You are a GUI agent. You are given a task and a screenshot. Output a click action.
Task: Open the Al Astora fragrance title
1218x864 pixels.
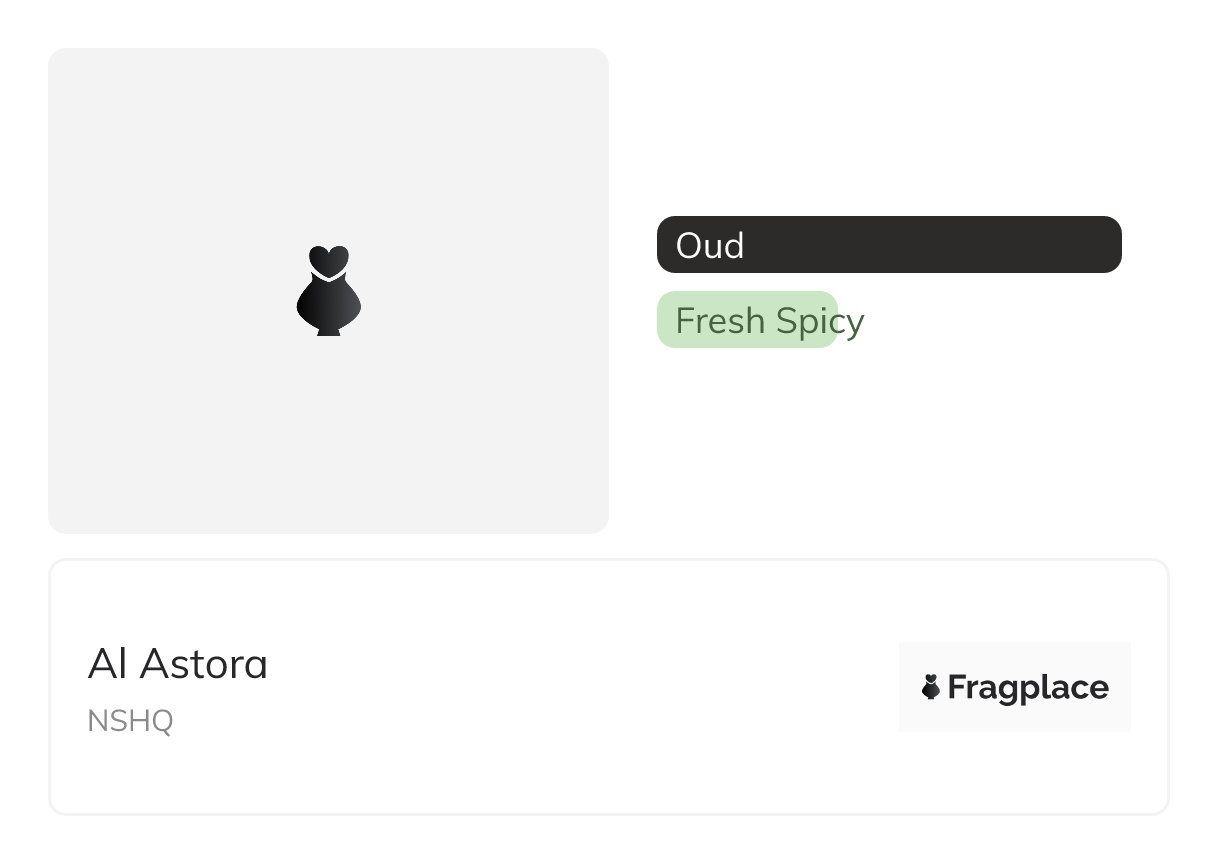coord(178,664)
